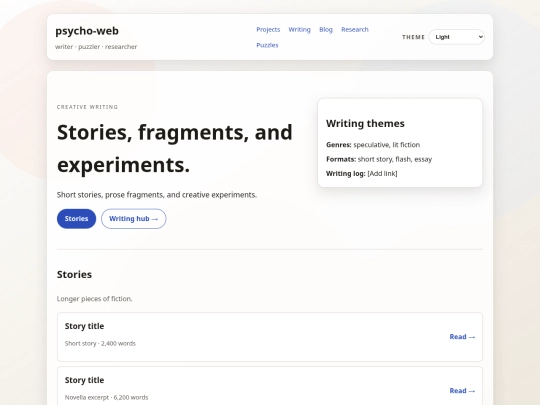Read the Novella excerpt 6,200 words piece

coord(462,391)
